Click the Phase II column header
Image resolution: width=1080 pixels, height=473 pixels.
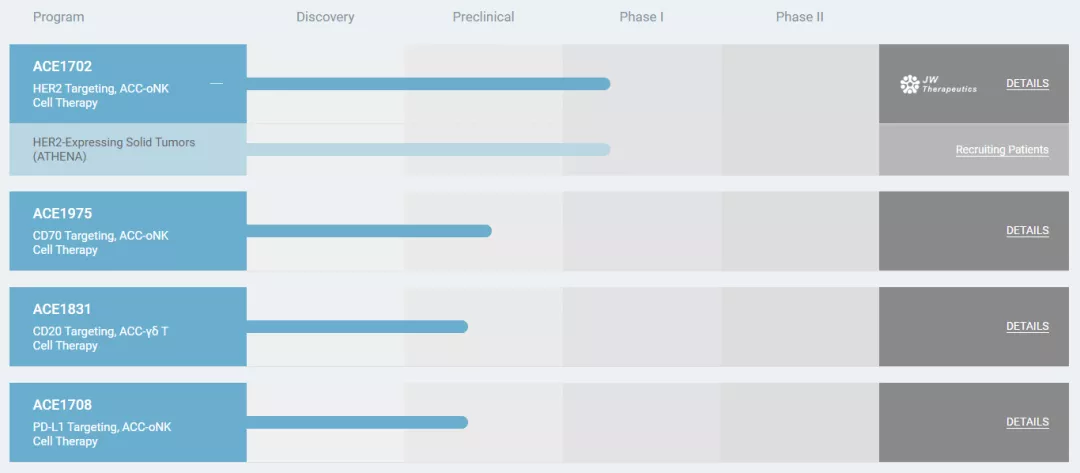[x=799, y=17]
